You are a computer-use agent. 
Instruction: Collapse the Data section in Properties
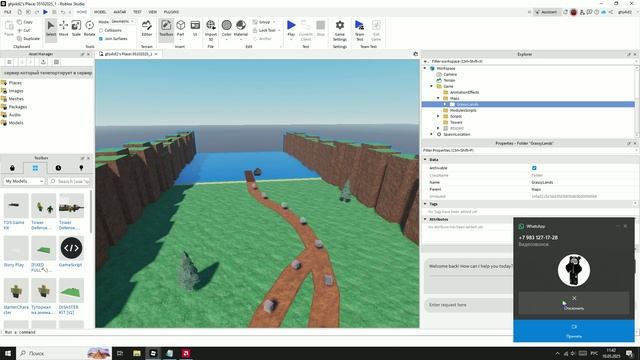tap(425, 159)
